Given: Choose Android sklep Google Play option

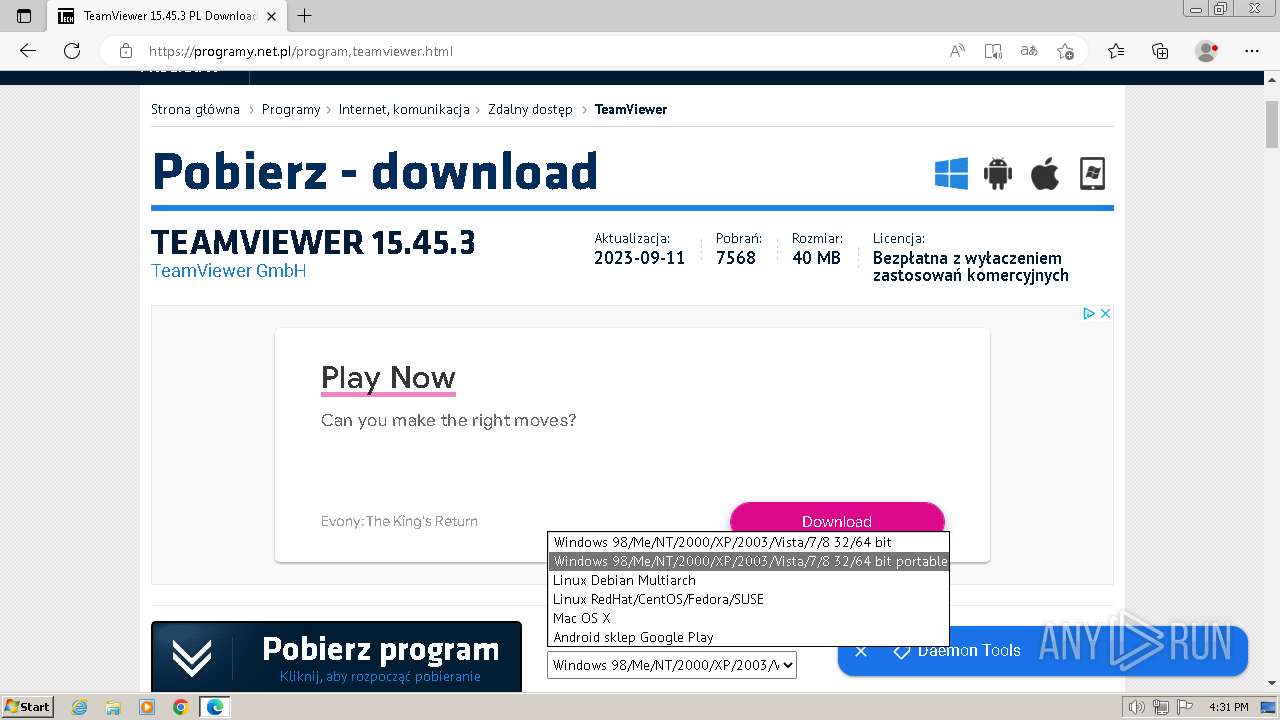Looking at the screenshot, I should tap(748, 637).
